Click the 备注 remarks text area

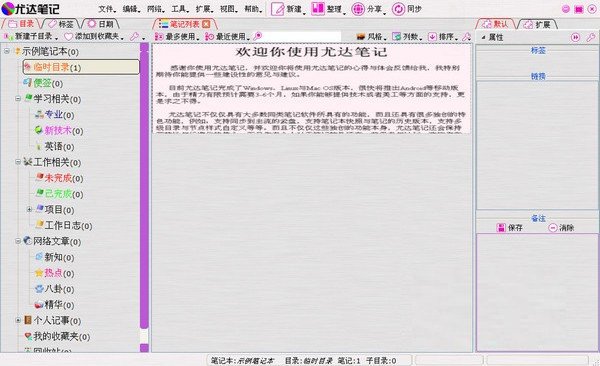point(537,292)
